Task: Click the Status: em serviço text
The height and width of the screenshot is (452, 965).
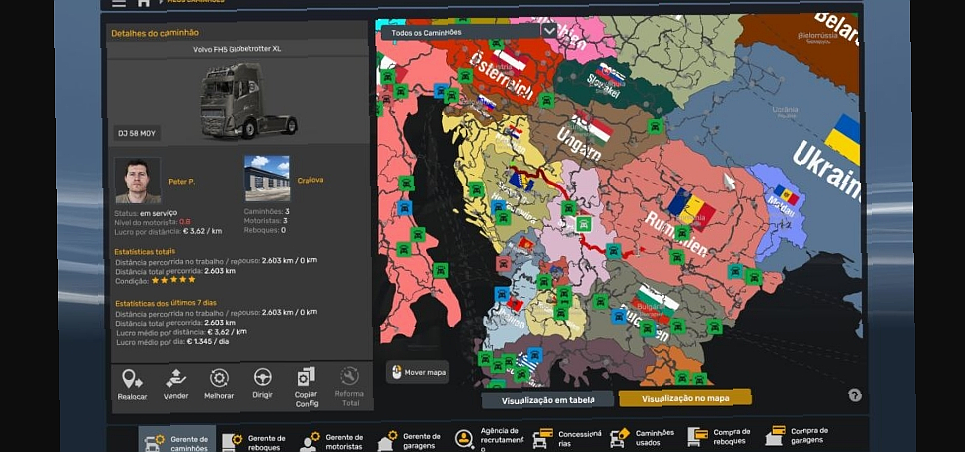Action: pyautogui.click(x=145, y=212)
